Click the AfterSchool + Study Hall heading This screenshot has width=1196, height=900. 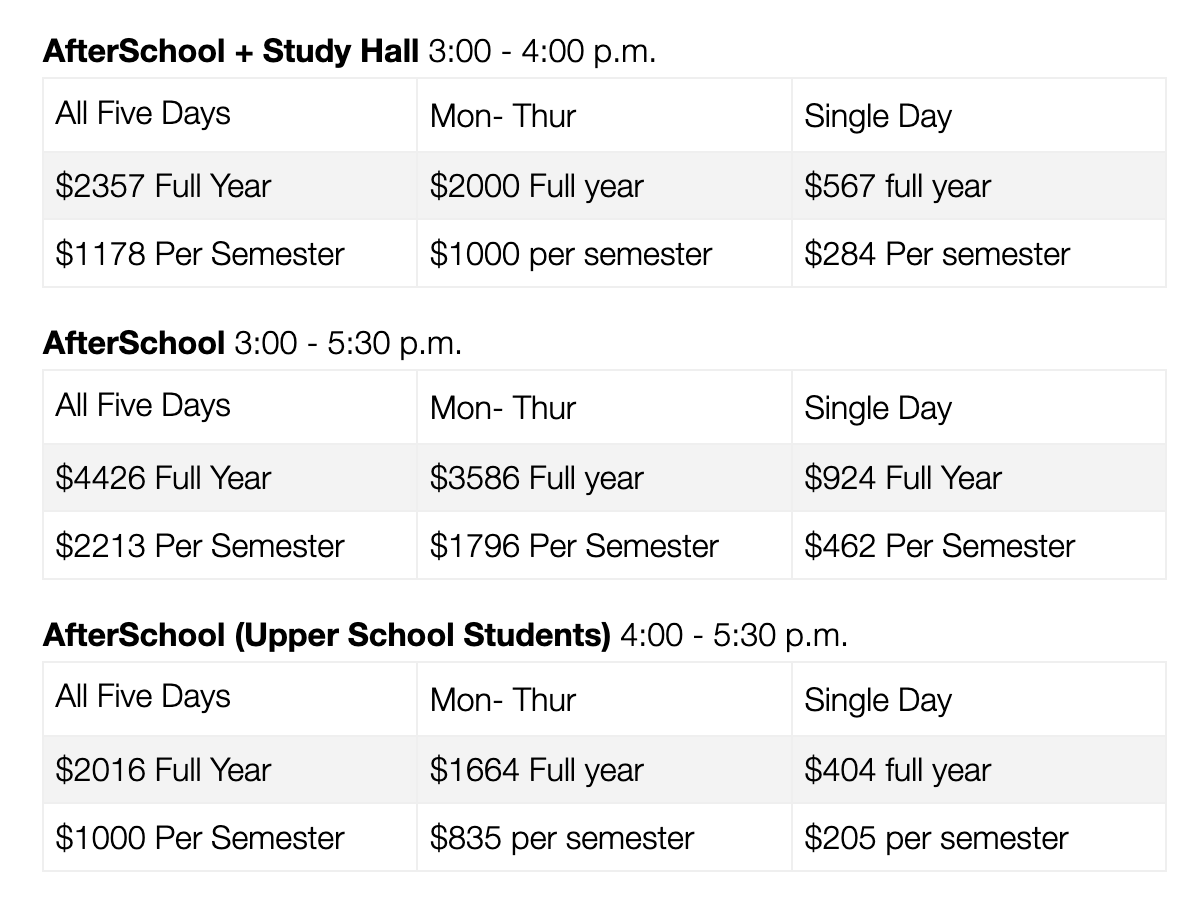point(349,52)
